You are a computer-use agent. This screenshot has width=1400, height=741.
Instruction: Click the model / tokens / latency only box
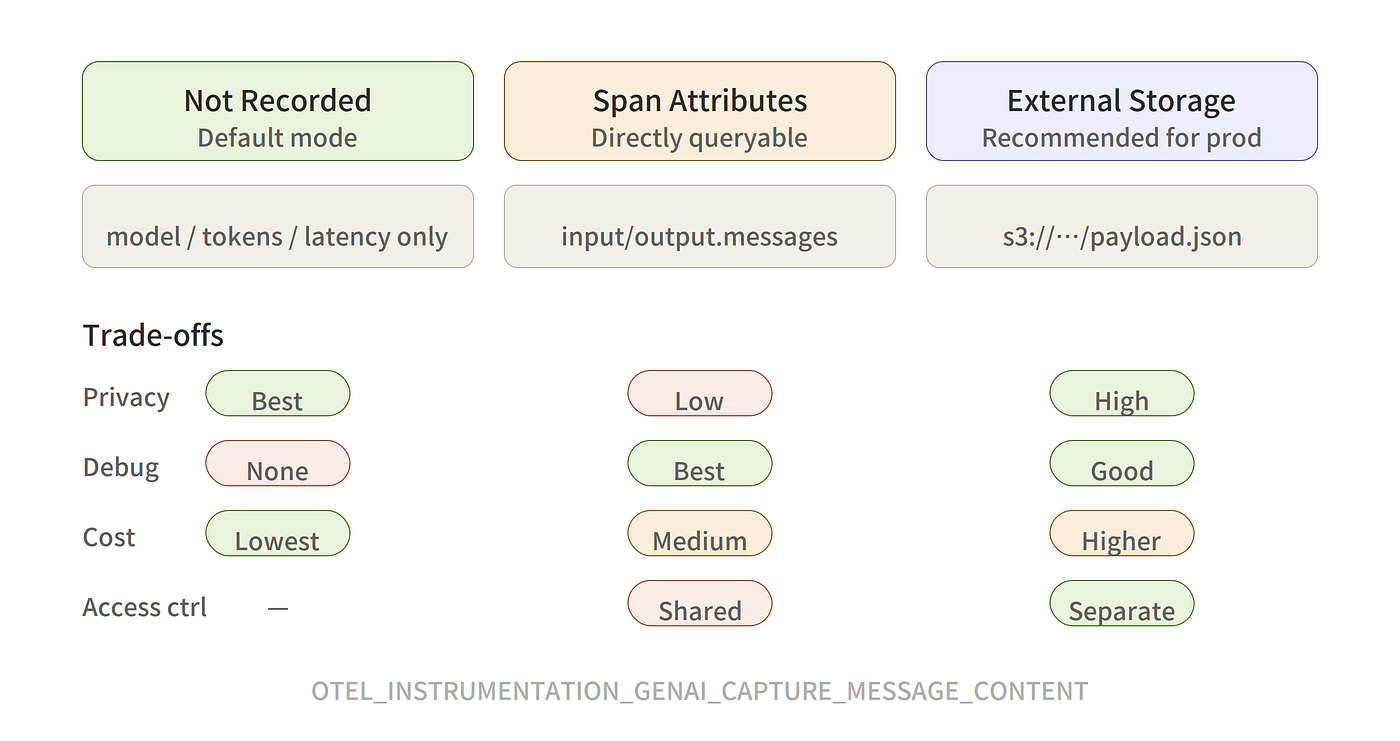pyautogui.click(x=277, y=226)
